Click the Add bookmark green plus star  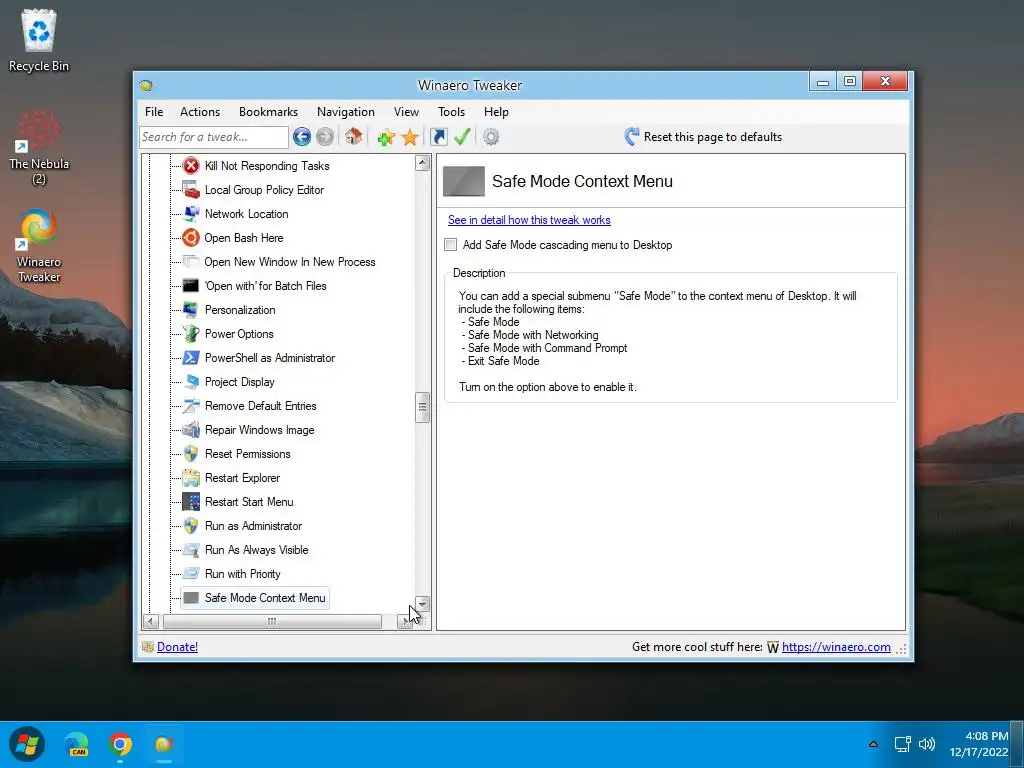click(x=386, y=137)
